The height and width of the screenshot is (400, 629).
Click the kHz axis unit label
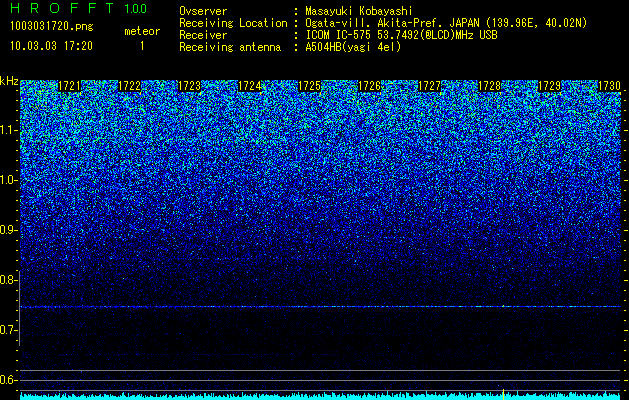tap(9, 81)
